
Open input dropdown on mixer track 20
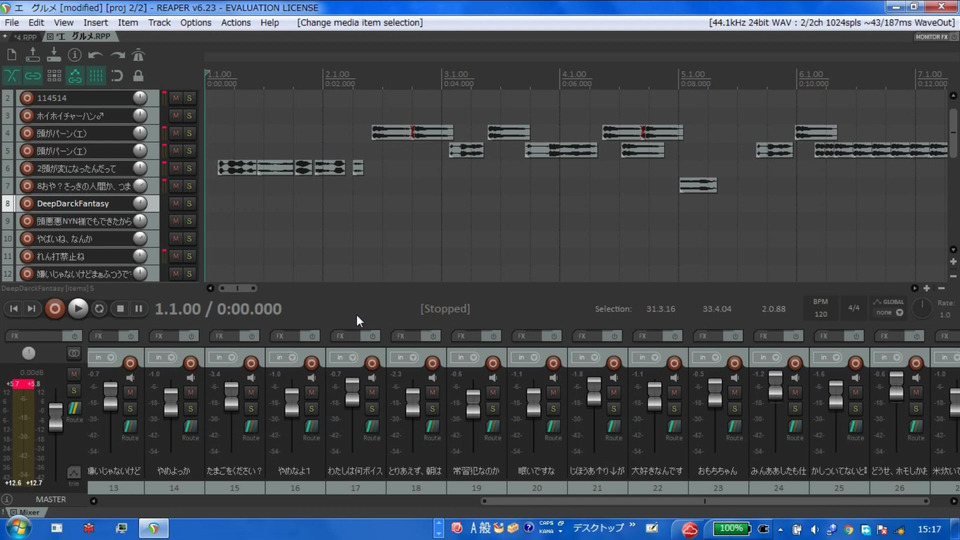click(524, 357)
